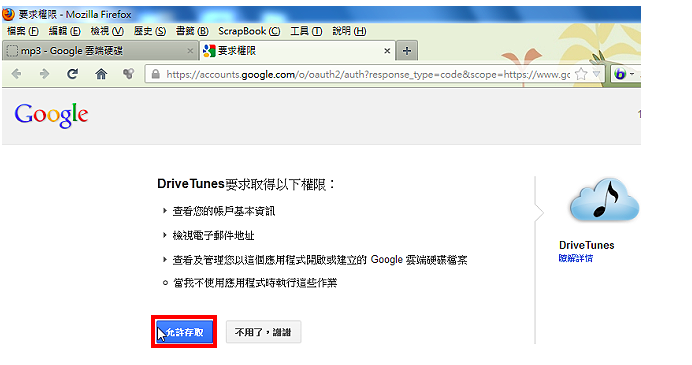Screen dimensions: 692x365
Task: Go to home page icon
Action: coord(101,74)
